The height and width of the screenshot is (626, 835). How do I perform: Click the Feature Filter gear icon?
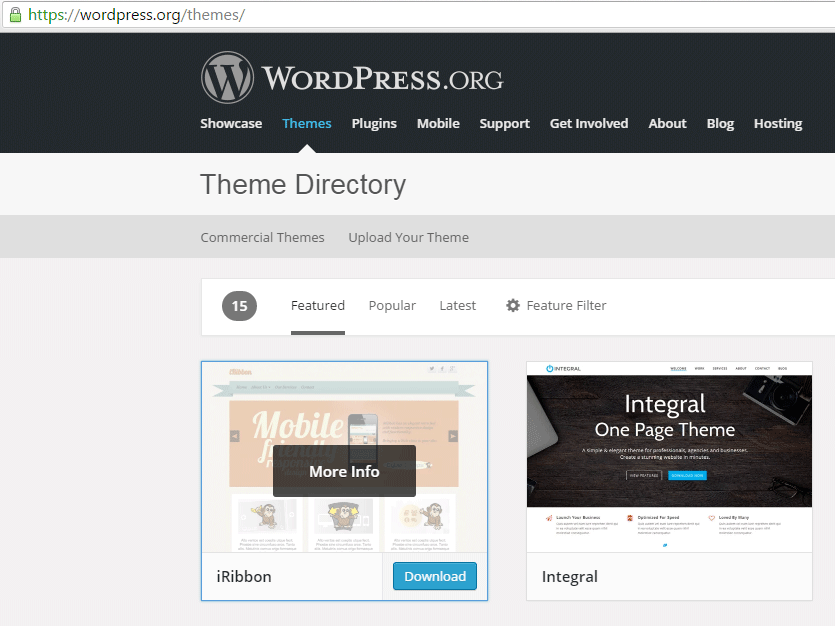point(513,306)
